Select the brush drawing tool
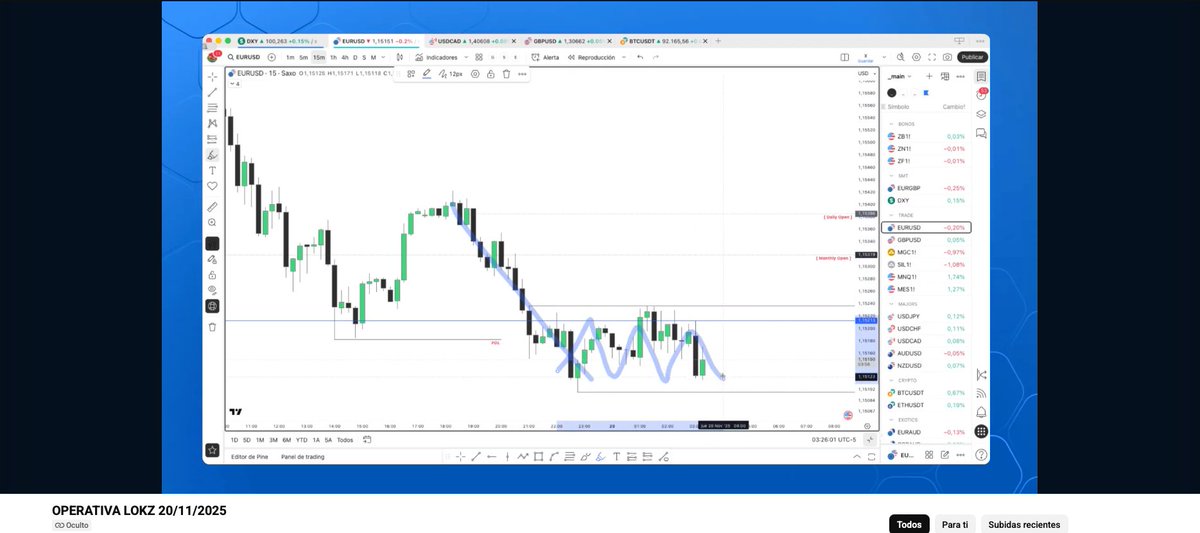Viewport: 1200px width, 533px height. [212, 155]
